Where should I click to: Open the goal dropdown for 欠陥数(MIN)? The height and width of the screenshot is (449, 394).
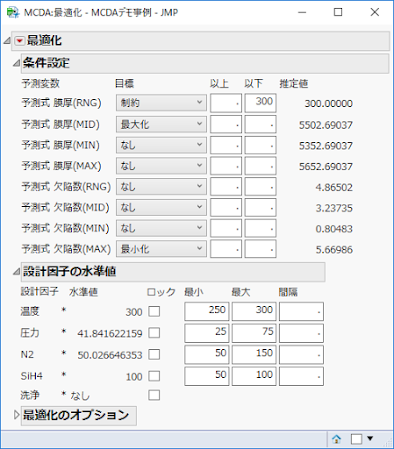coord(161,228)
